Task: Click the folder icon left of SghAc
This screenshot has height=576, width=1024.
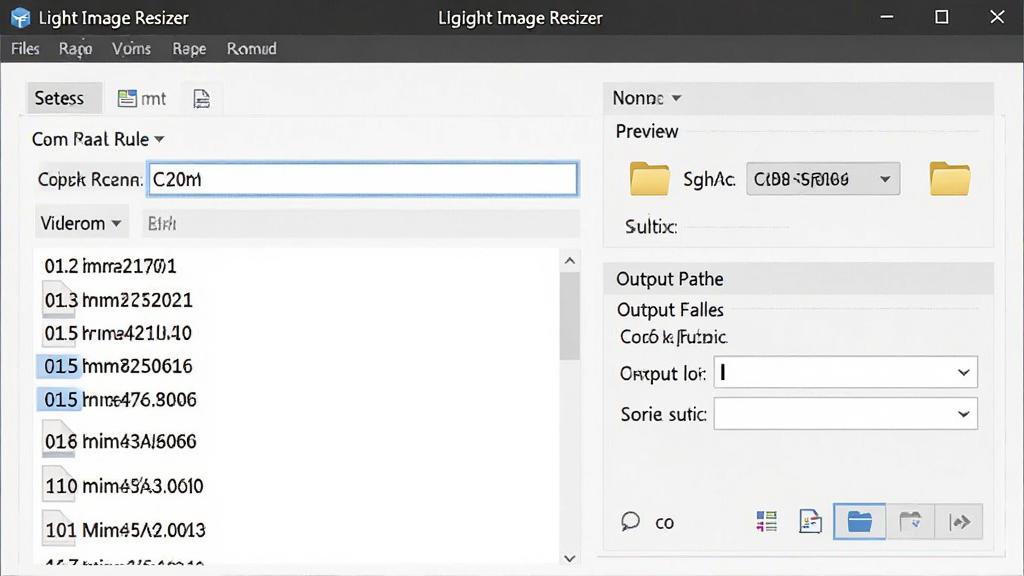Action: tap(649, 178)
